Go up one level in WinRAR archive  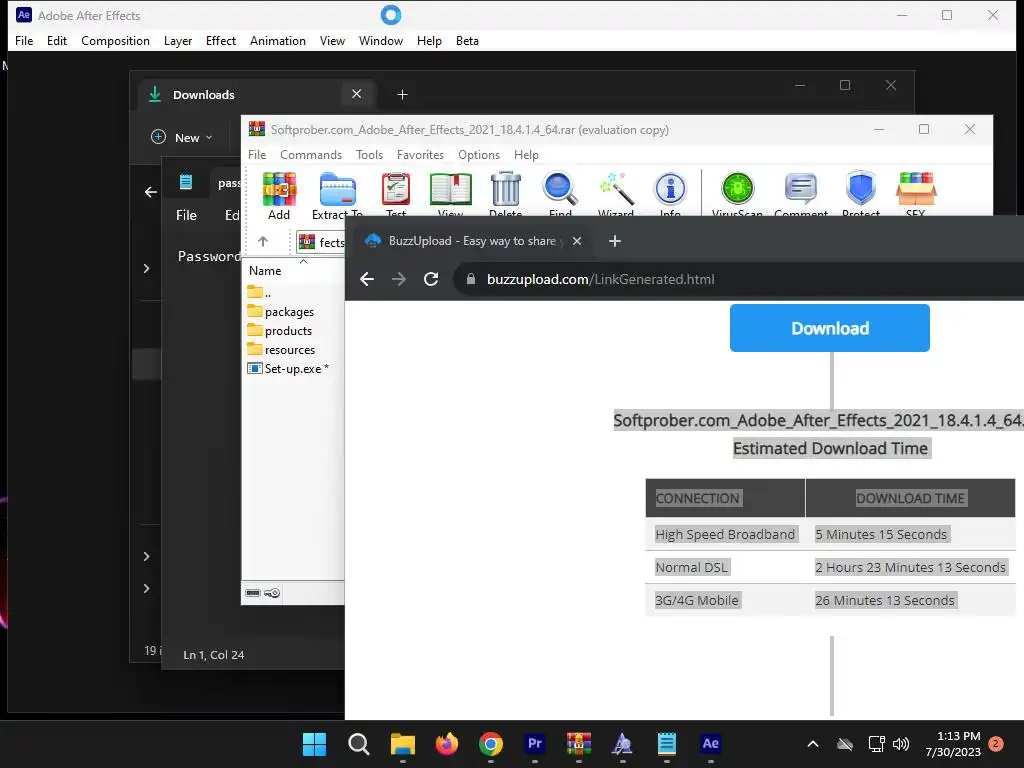pyautogui.click(x=263, y=242)
